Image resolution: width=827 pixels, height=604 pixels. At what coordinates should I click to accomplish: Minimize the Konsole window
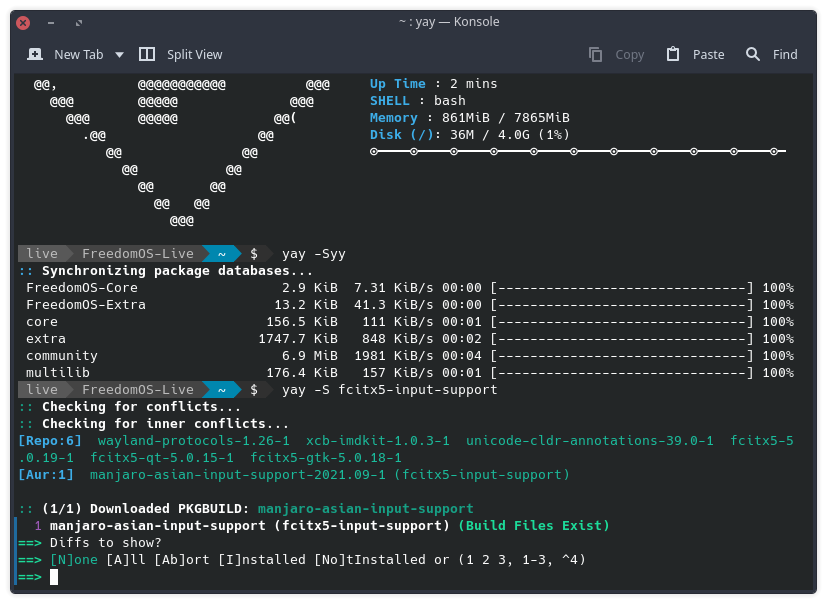pos(51,23)
